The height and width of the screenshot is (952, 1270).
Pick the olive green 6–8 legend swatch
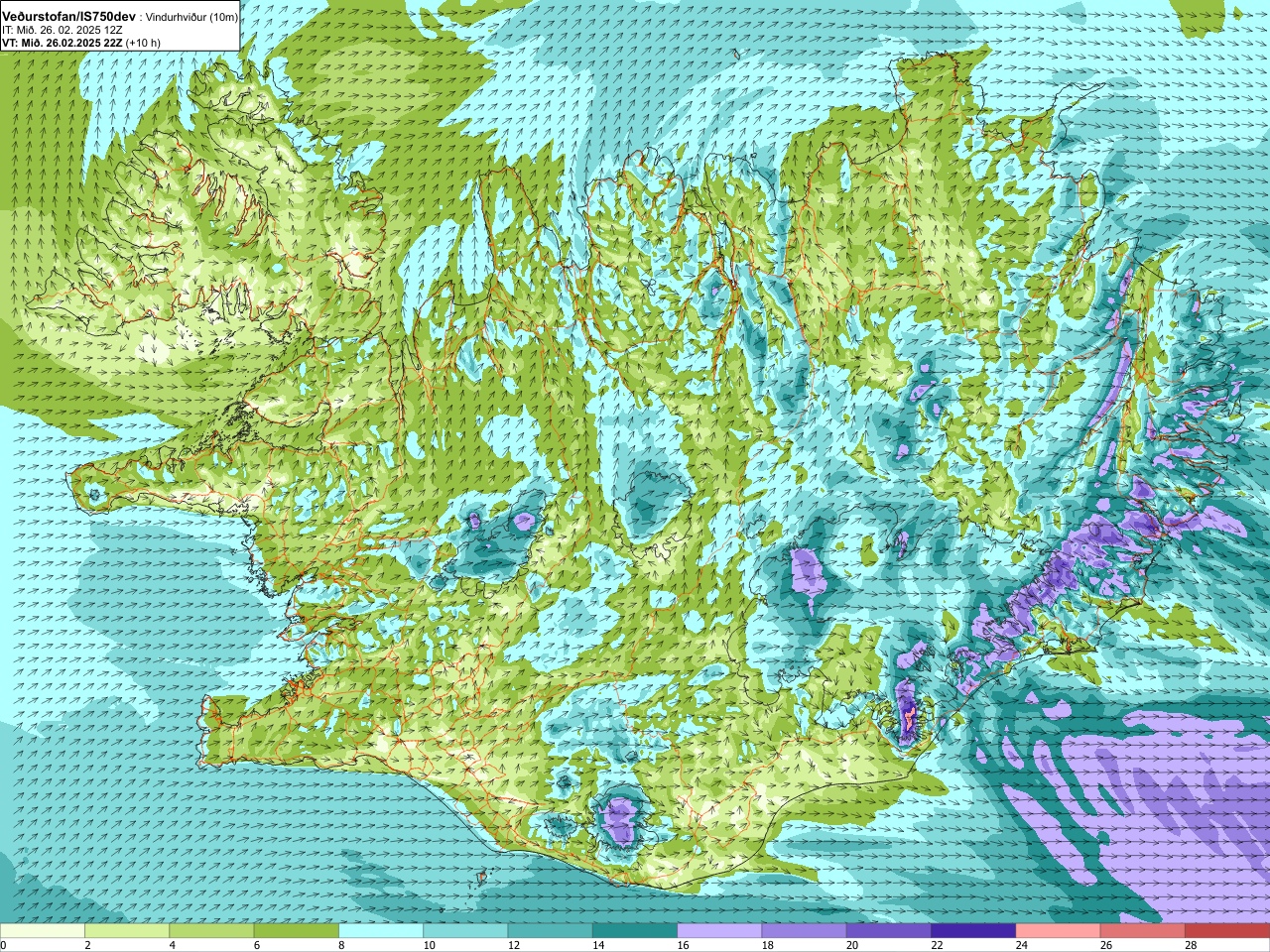coord(296,931)
